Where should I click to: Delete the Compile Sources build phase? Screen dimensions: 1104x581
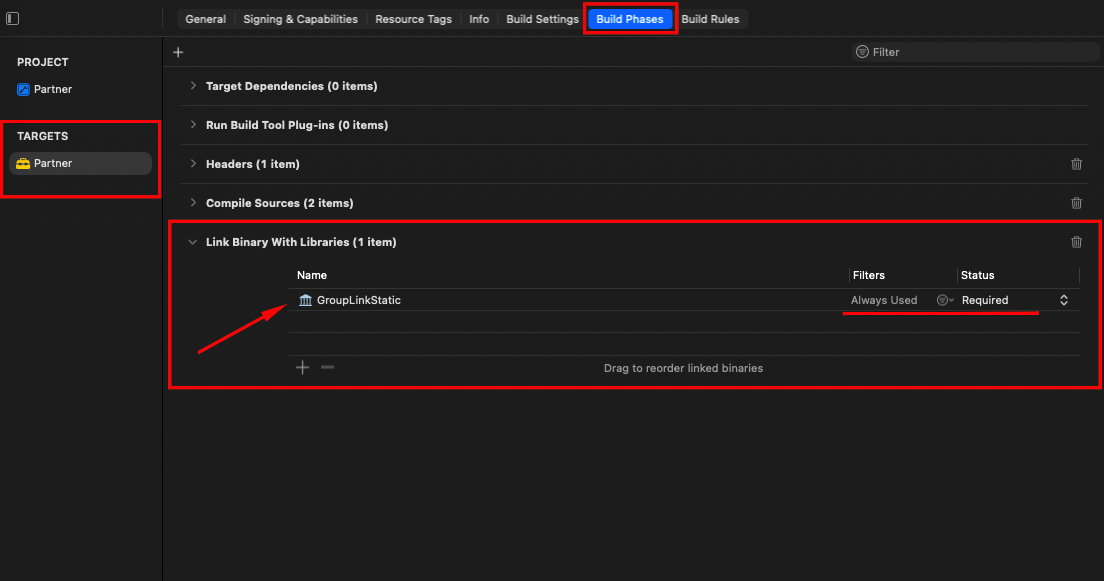click(x=1077, y=203)
